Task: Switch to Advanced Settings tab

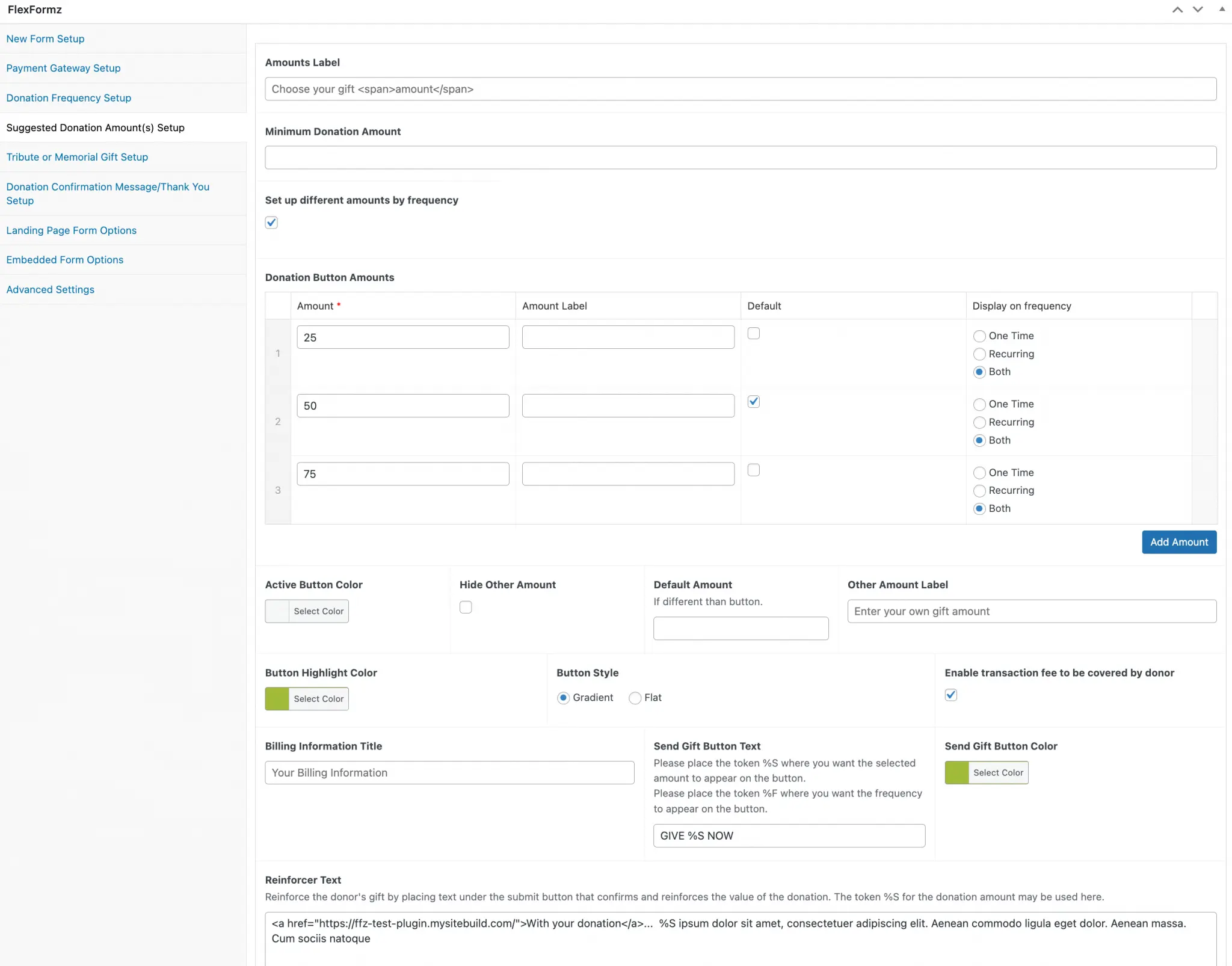Action: [50, 289]
